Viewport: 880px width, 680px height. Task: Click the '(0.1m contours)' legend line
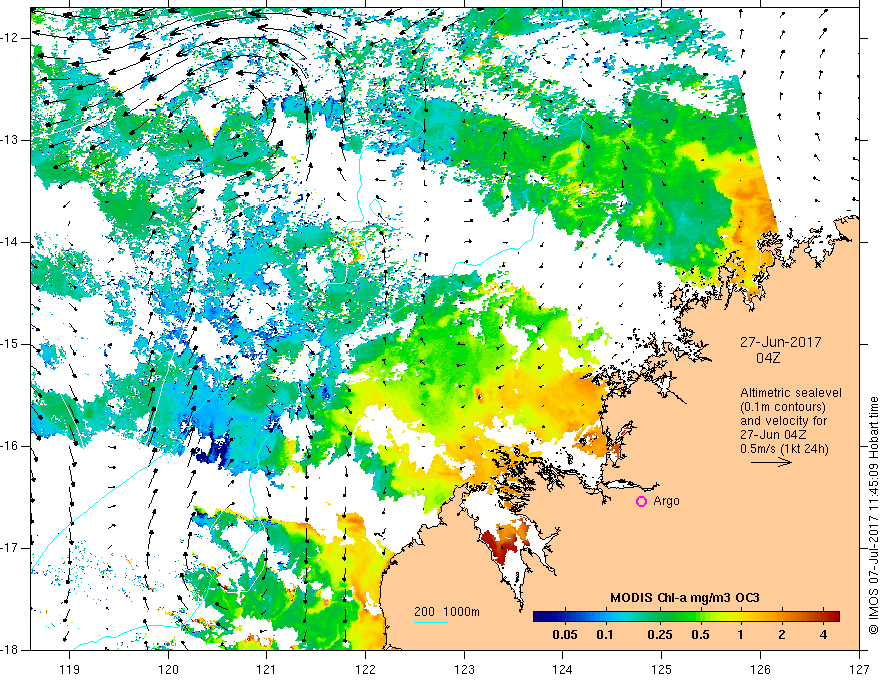(783, 407)
